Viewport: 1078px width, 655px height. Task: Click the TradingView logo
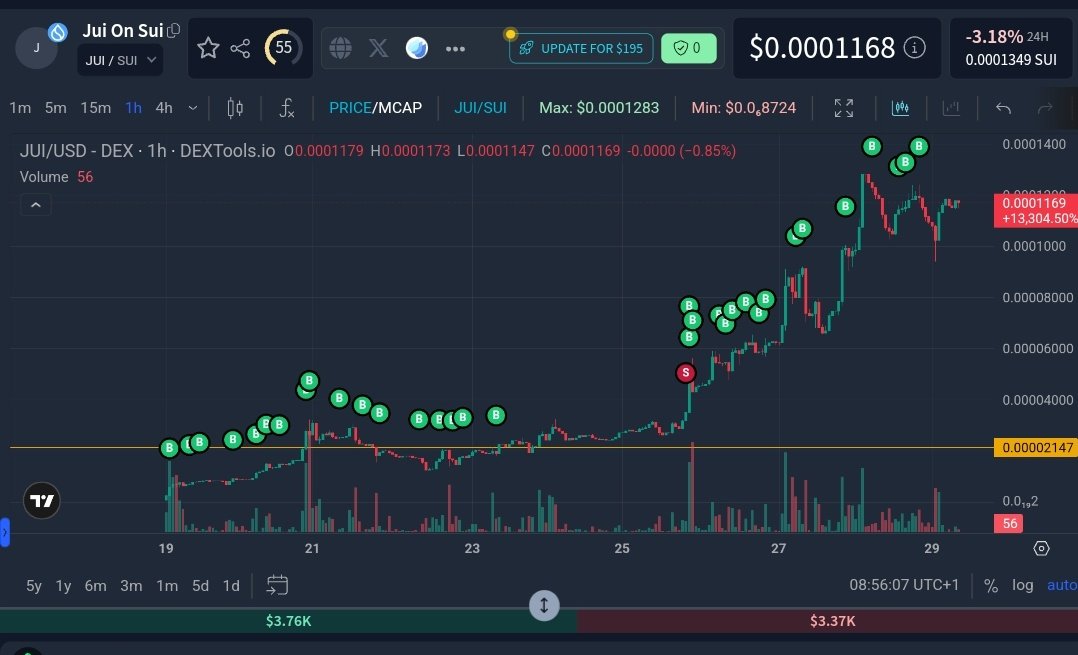tap(42, 500)
